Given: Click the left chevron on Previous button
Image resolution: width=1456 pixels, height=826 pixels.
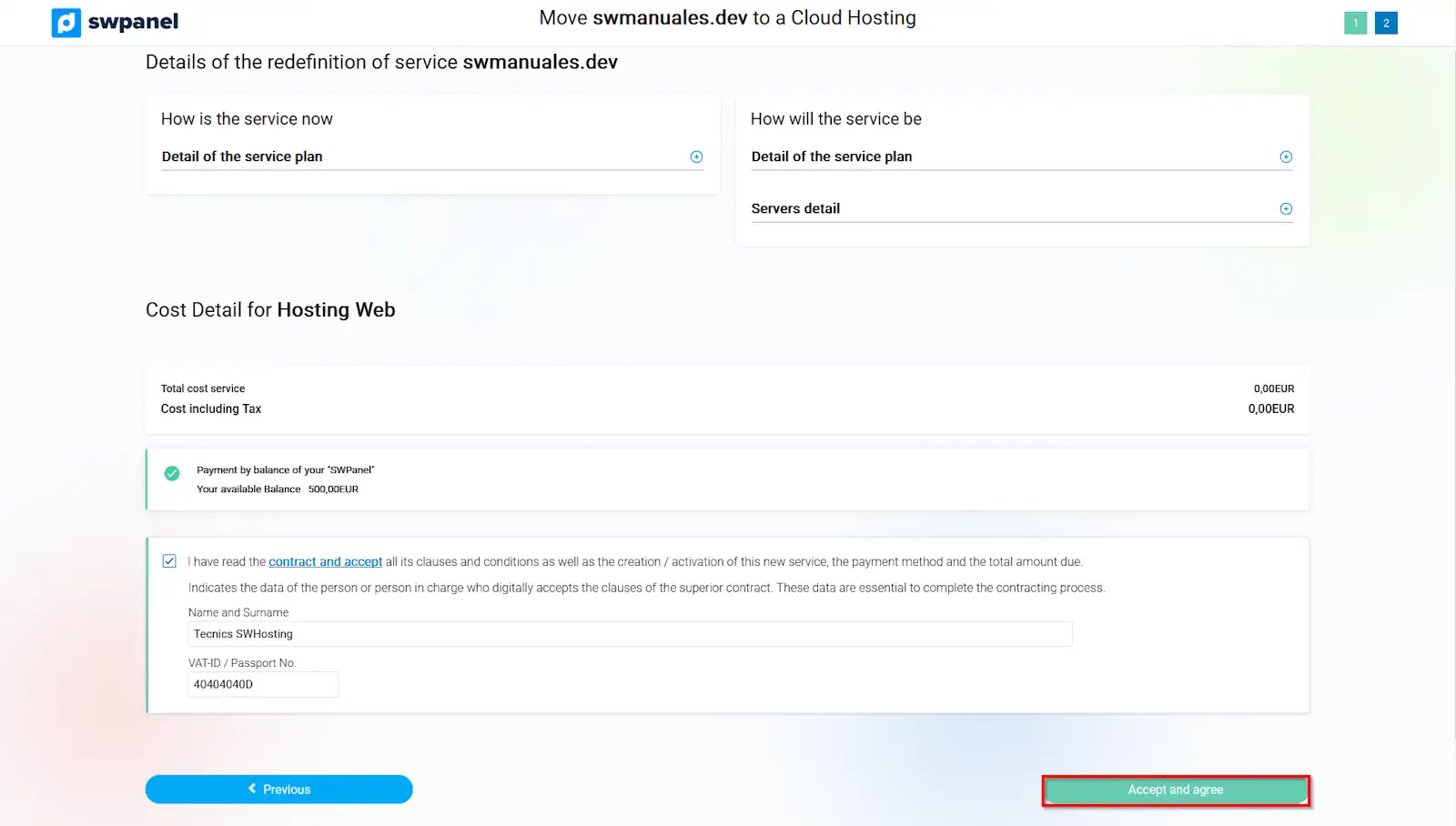Looking at the screenshot, I should tap(252, 789).
